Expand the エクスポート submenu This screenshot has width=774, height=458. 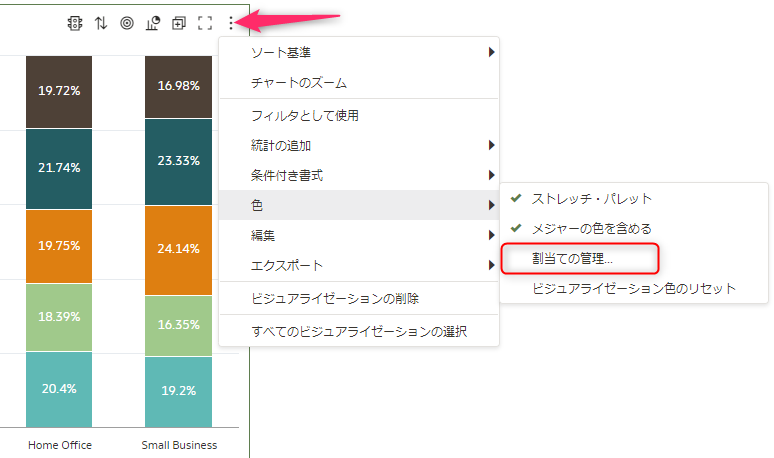point(359,265)
